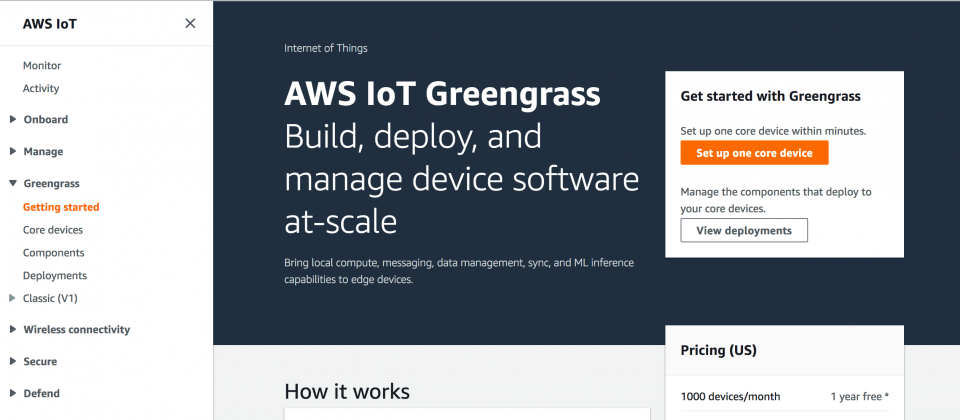Click the How it works heading

tap(347, 391)
